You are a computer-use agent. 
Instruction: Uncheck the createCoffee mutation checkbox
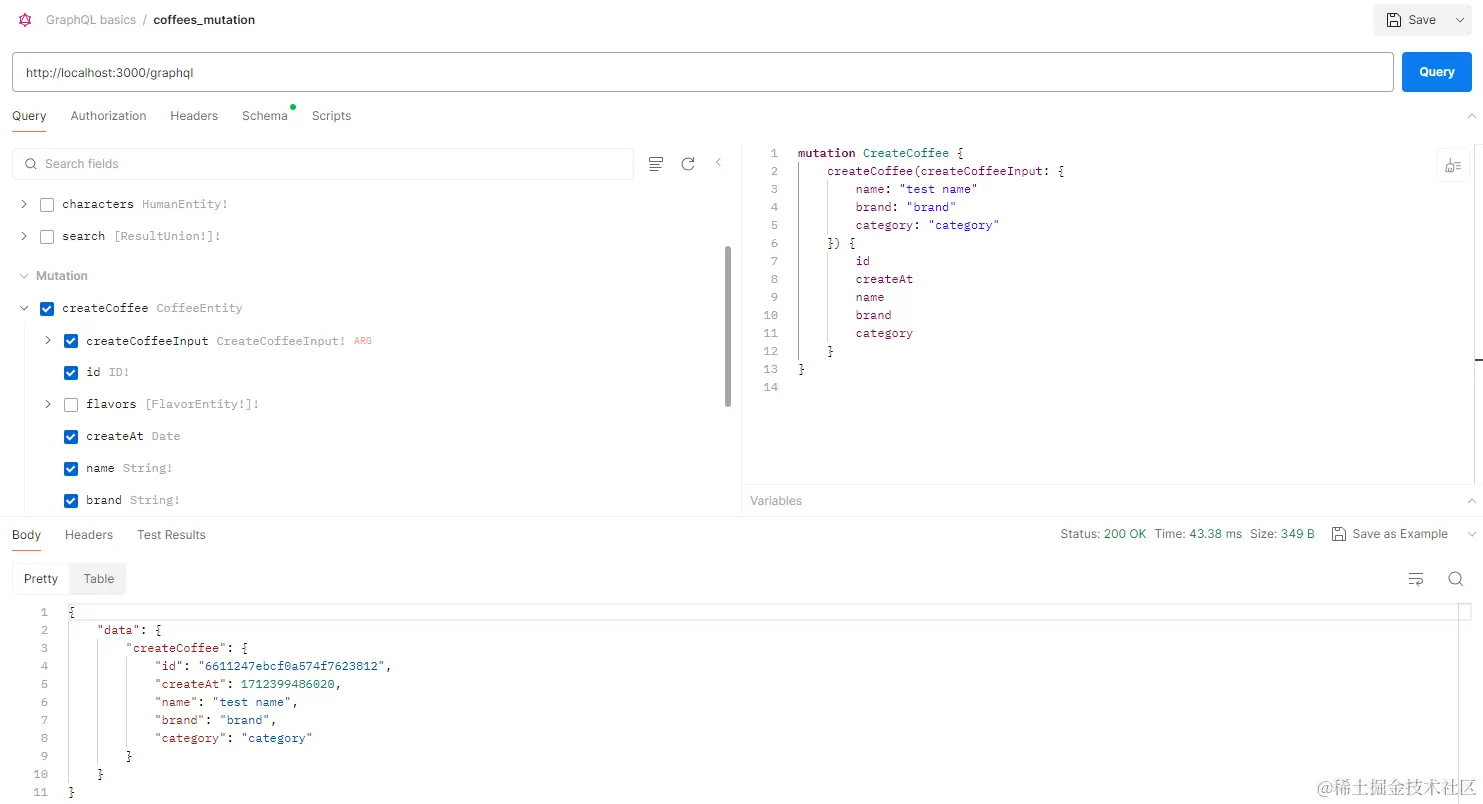point(47,309)
